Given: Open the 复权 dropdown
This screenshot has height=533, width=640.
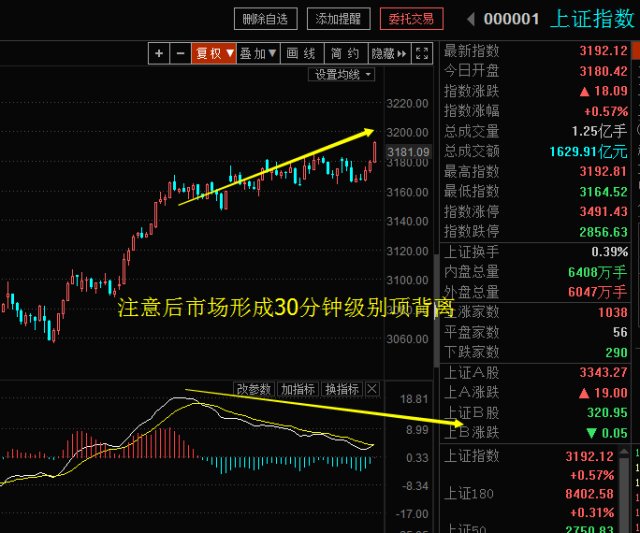Looking at the screenshot, I should (214, 53).
